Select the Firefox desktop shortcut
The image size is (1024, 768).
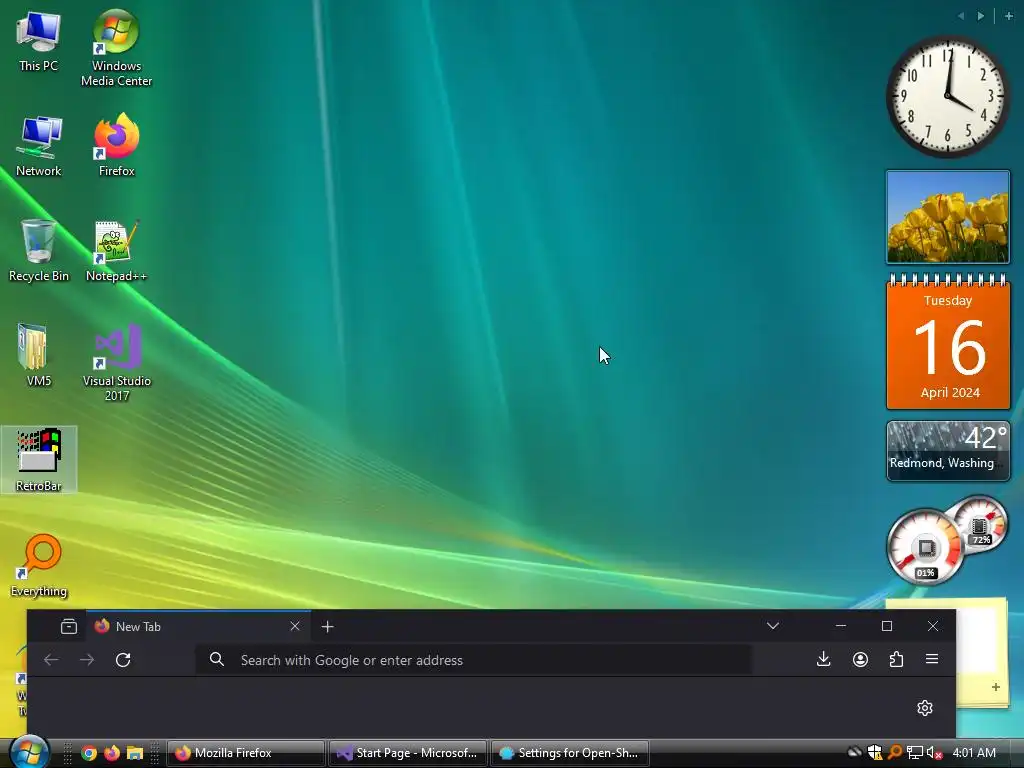point(116,145)
